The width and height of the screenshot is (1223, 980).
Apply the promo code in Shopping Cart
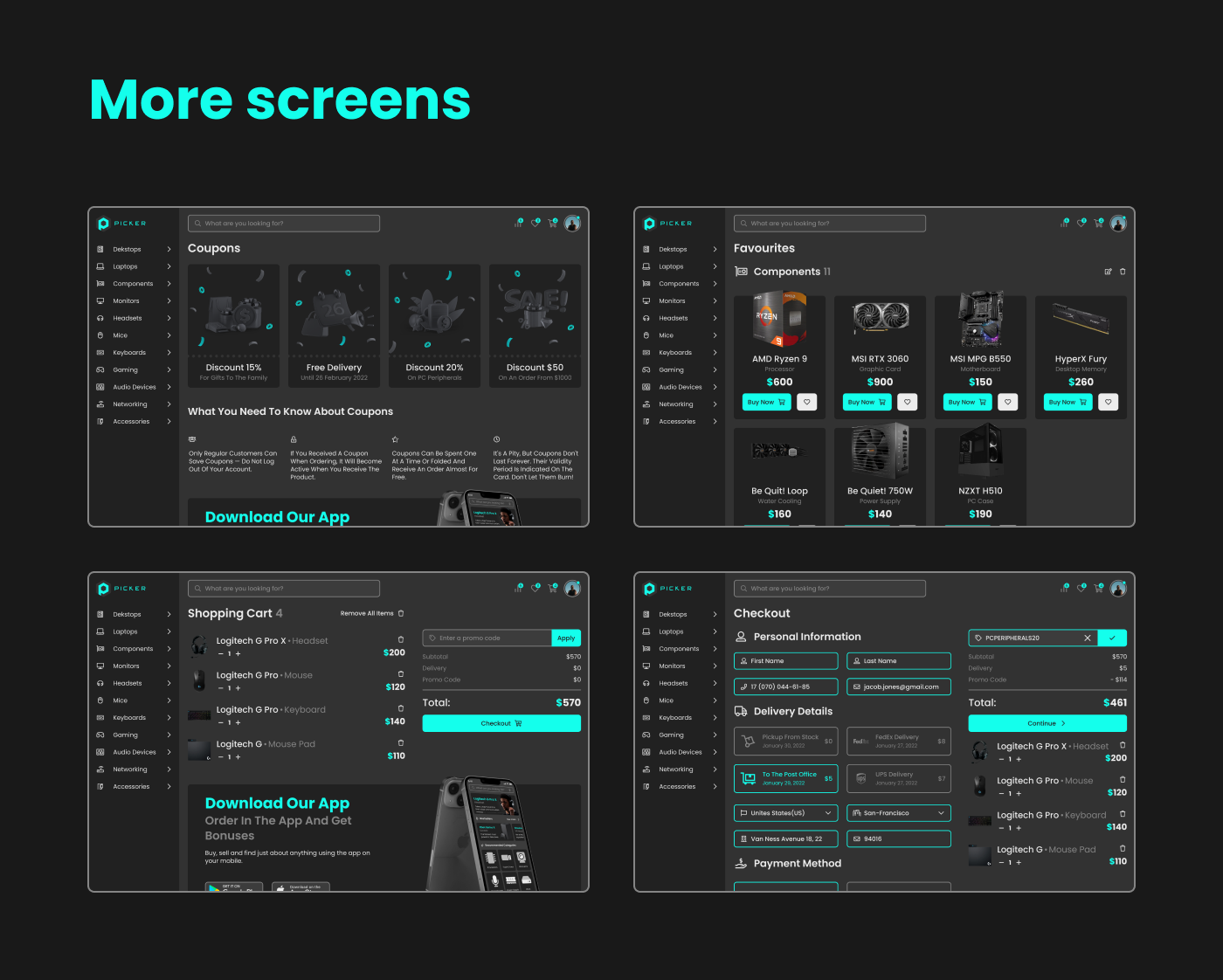566,638
